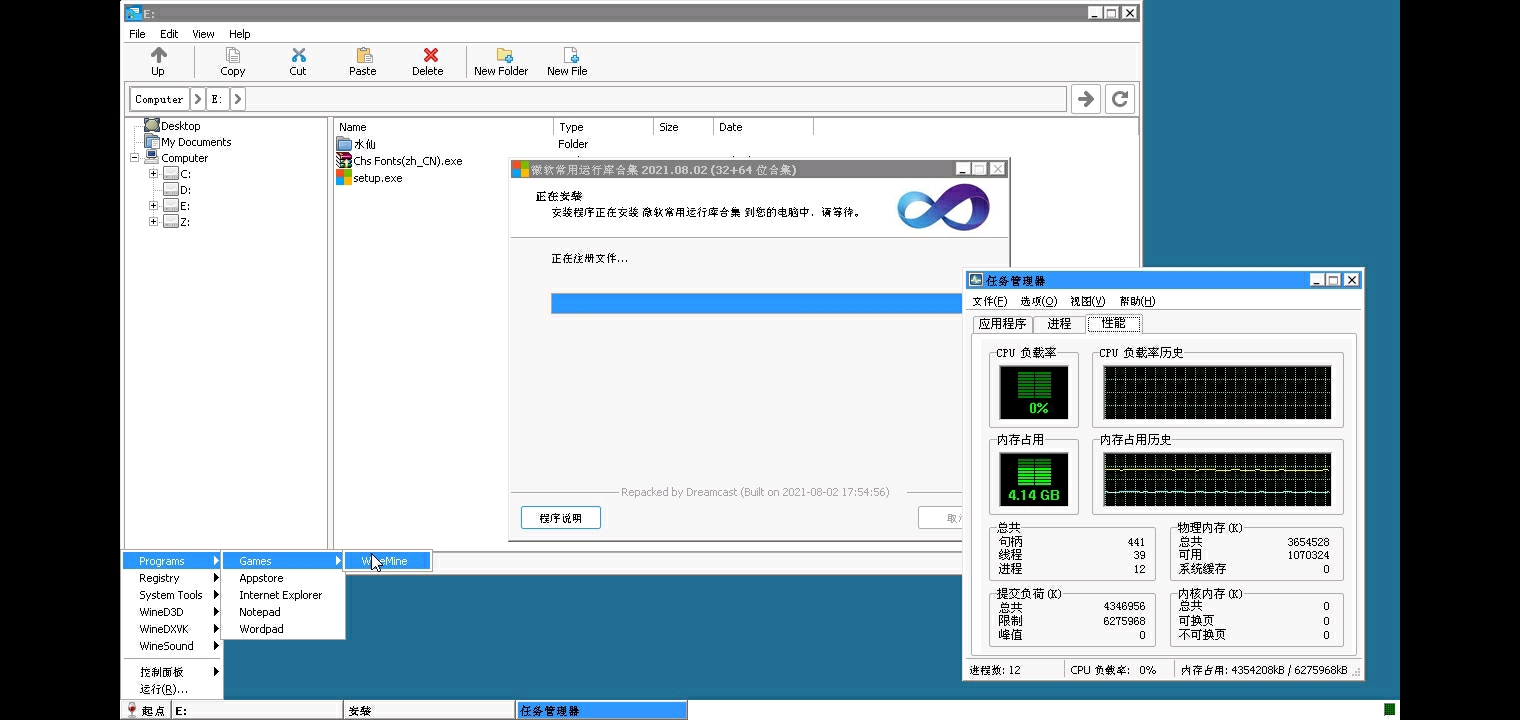This screenshot has width=1520, height=720.
Task: Switch to the 应用程序 tab
Action: 1002,324
